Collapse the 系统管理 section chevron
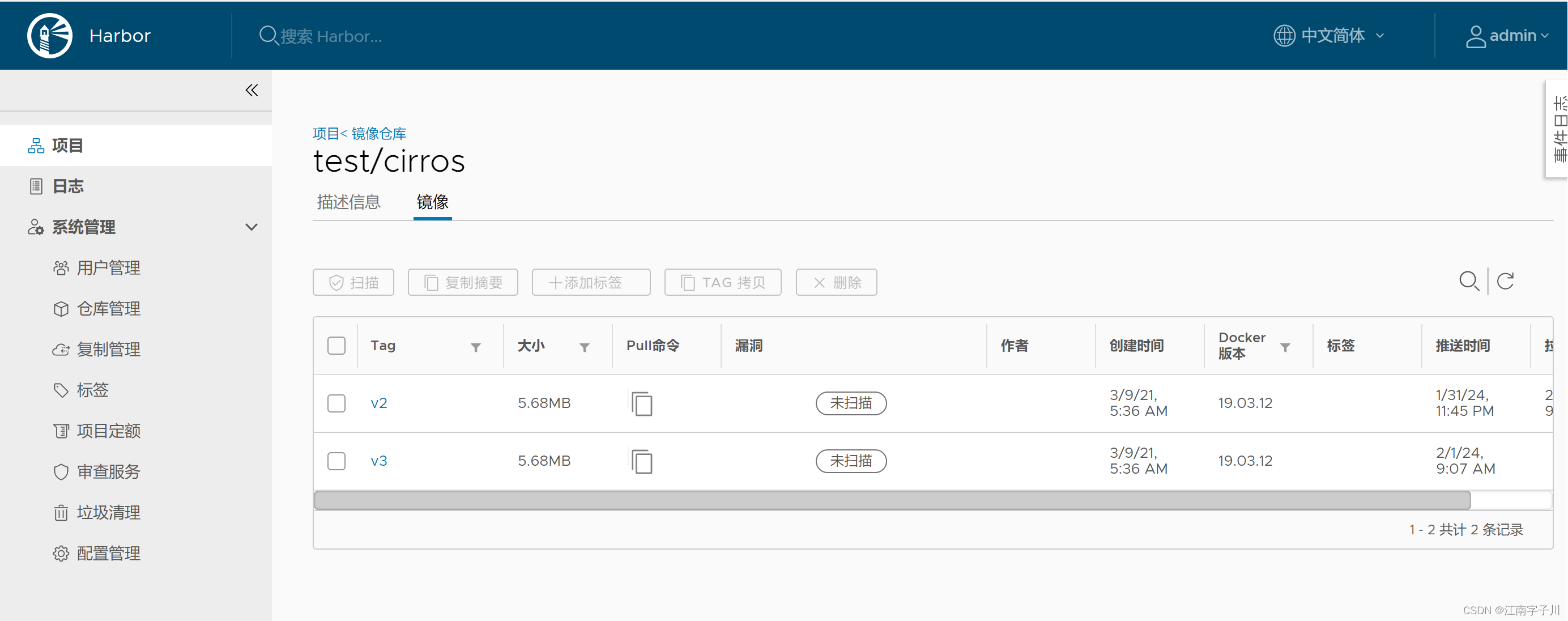Viewport: 1568px width, 621px height. pos(252,227)
